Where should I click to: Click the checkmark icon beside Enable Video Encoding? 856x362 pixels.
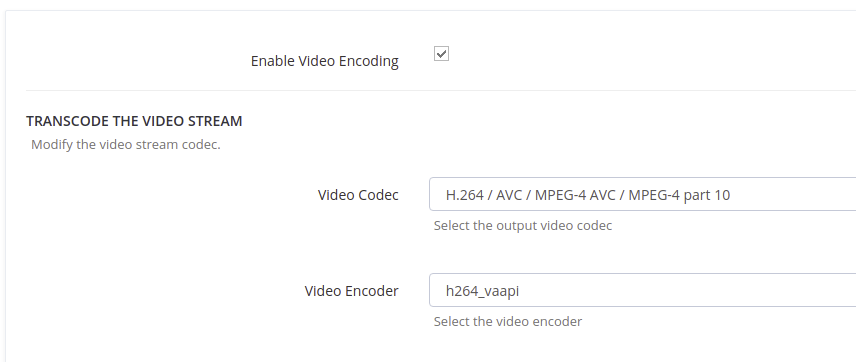pos(441,54)
